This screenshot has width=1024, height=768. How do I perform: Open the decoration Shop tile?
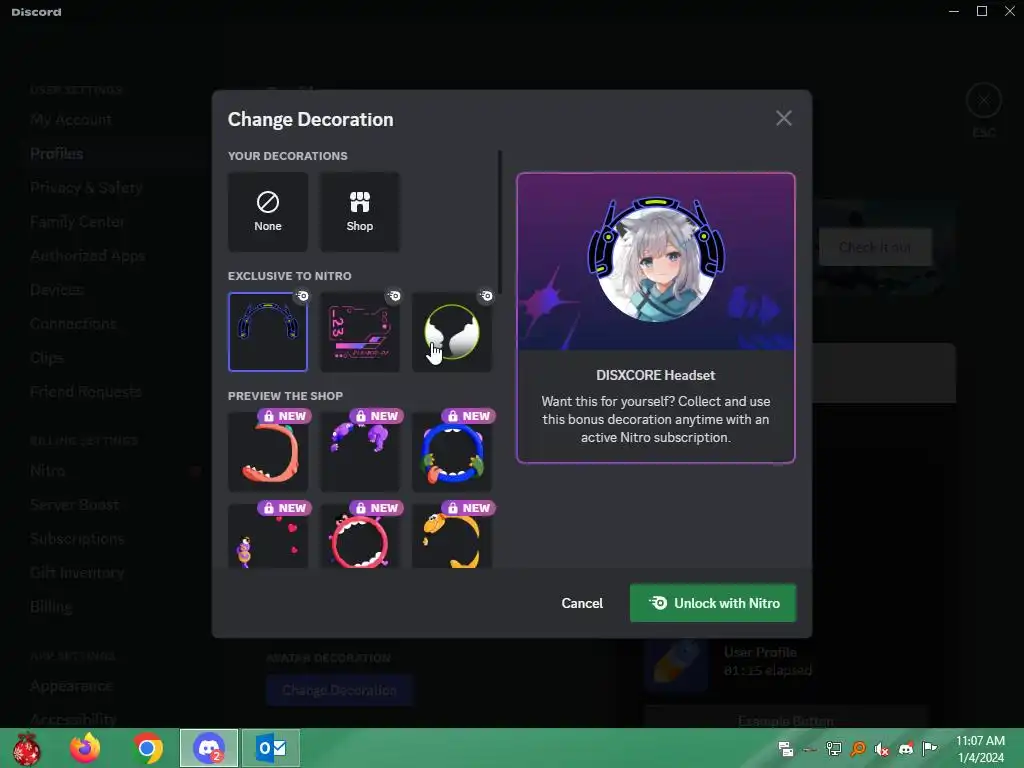[x=360, y=212]
